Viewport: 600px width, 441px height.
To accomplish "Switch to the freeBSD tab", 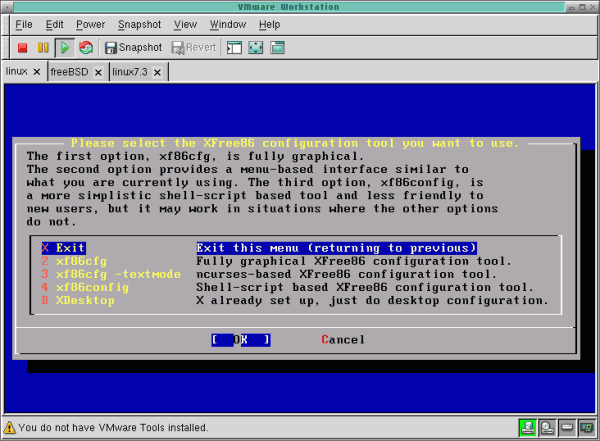I will pyautogui.click(x=69, y=72).
